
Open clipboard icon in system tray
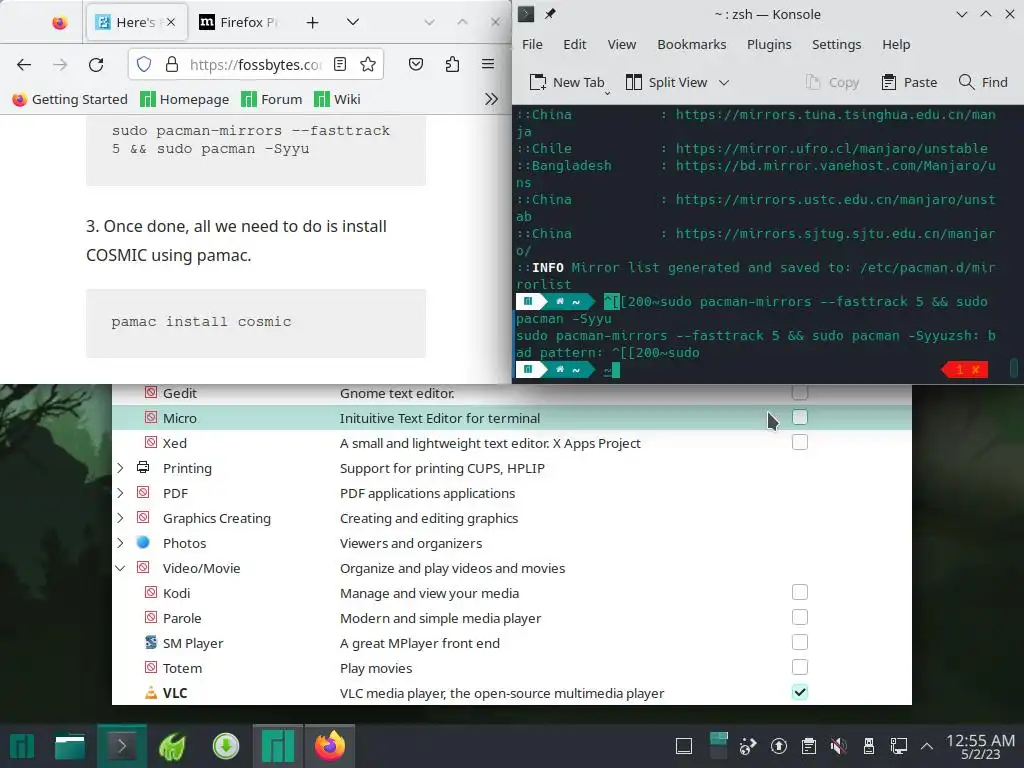808,746
